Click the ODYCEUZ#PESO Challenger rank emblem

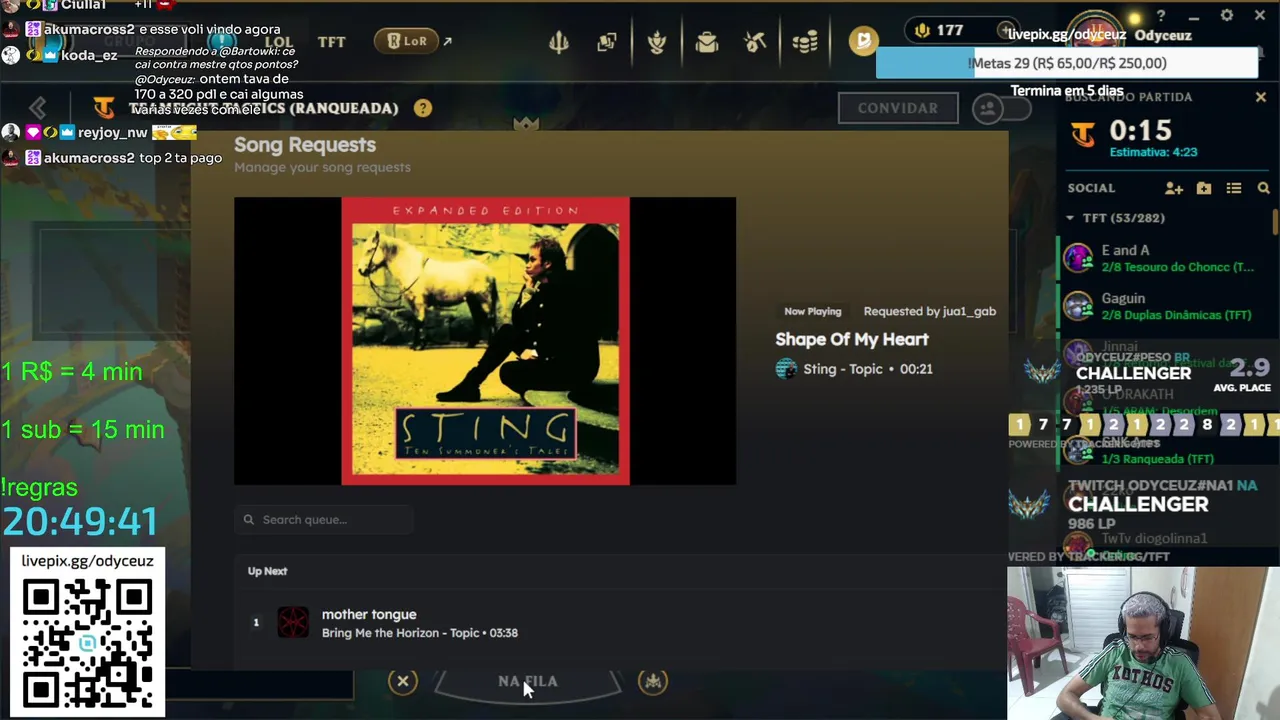click(x=1041, y=372)
